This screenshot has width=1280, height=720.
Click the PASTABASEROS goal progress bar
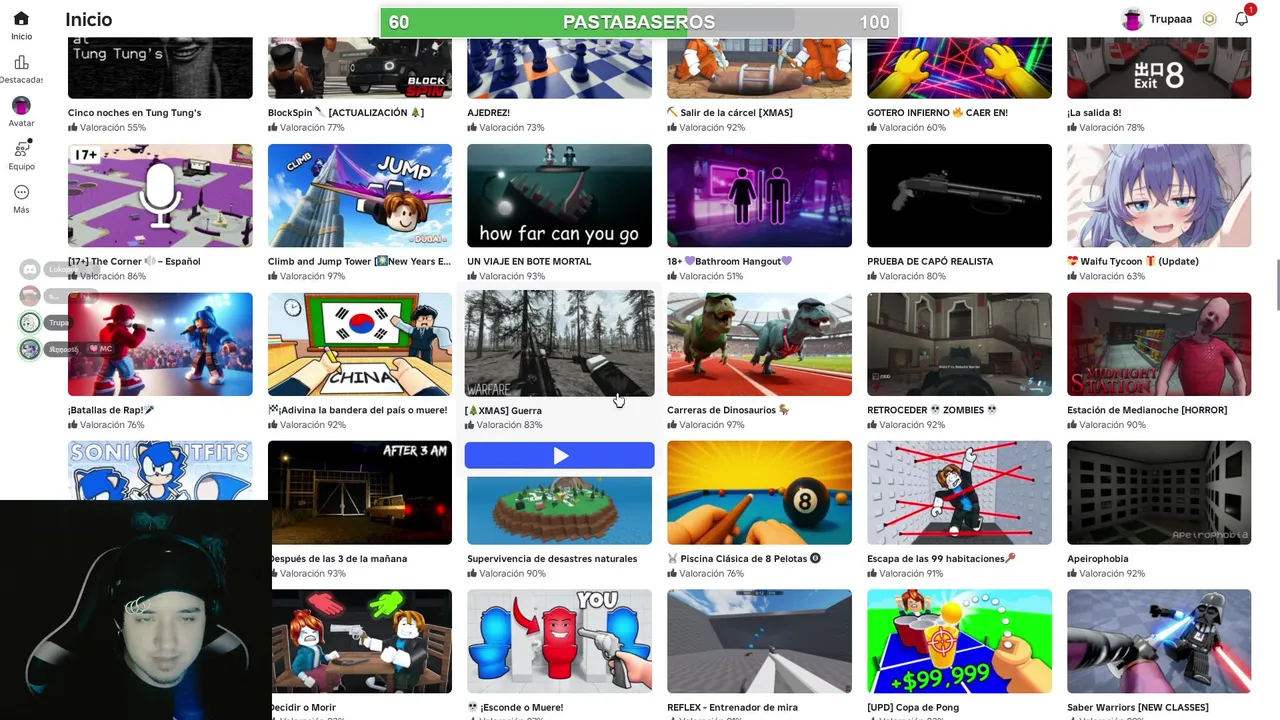(639, 22)
